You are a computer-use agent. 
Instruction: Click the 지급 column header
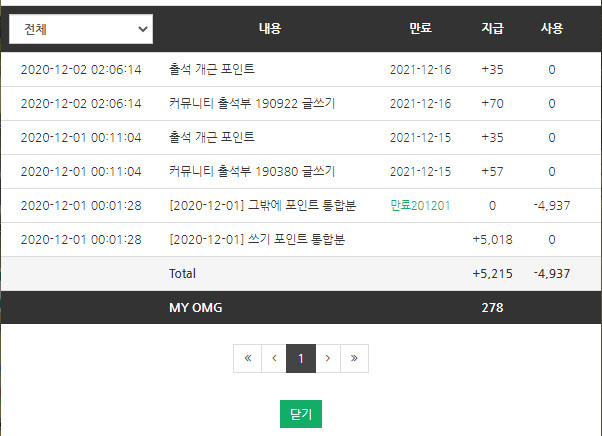tap(493, 28)
